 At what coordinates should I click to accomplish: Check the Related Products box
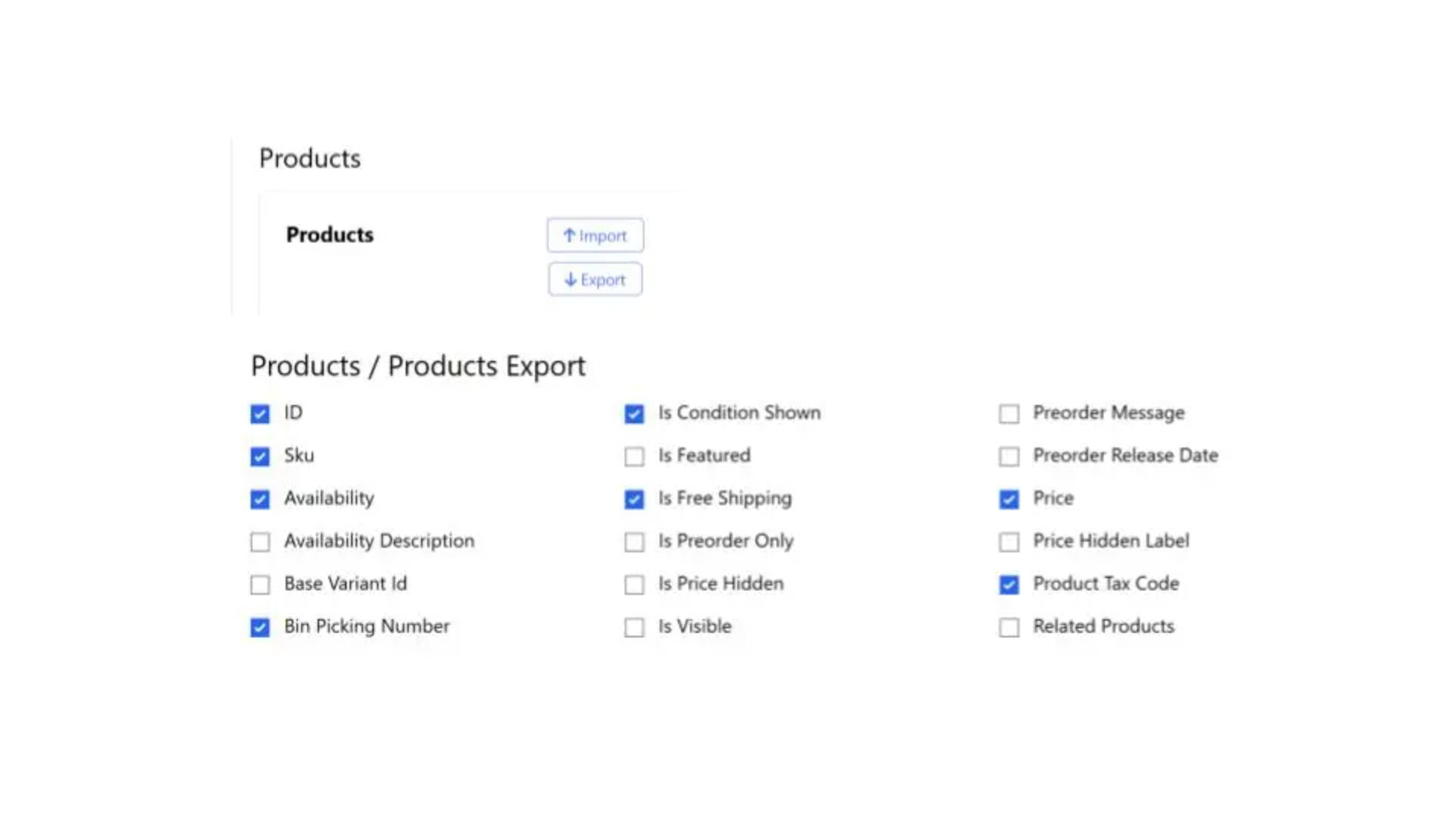point(1008,627)
